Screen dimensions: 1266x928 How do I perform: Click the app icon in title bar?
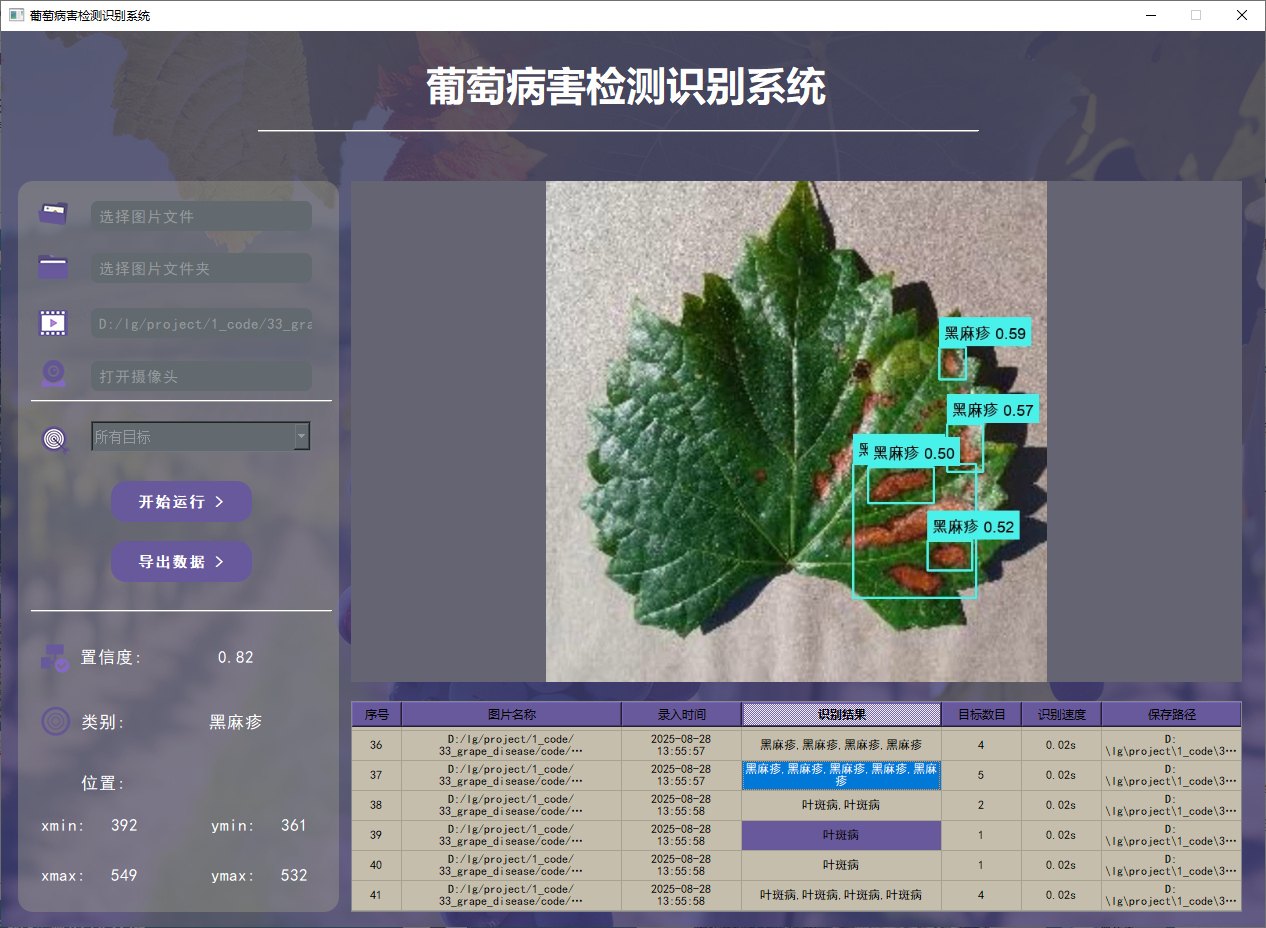(x=16, y=15)
